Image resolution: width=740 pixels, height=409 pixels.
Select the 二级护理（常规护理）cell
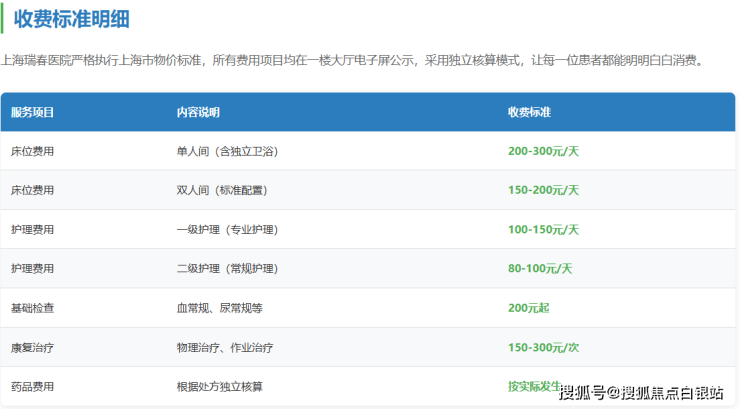tap(226, 269)
